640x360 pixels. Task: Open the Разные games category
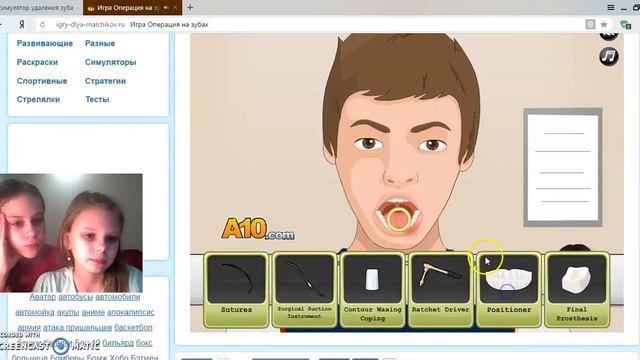click(100, 43)
